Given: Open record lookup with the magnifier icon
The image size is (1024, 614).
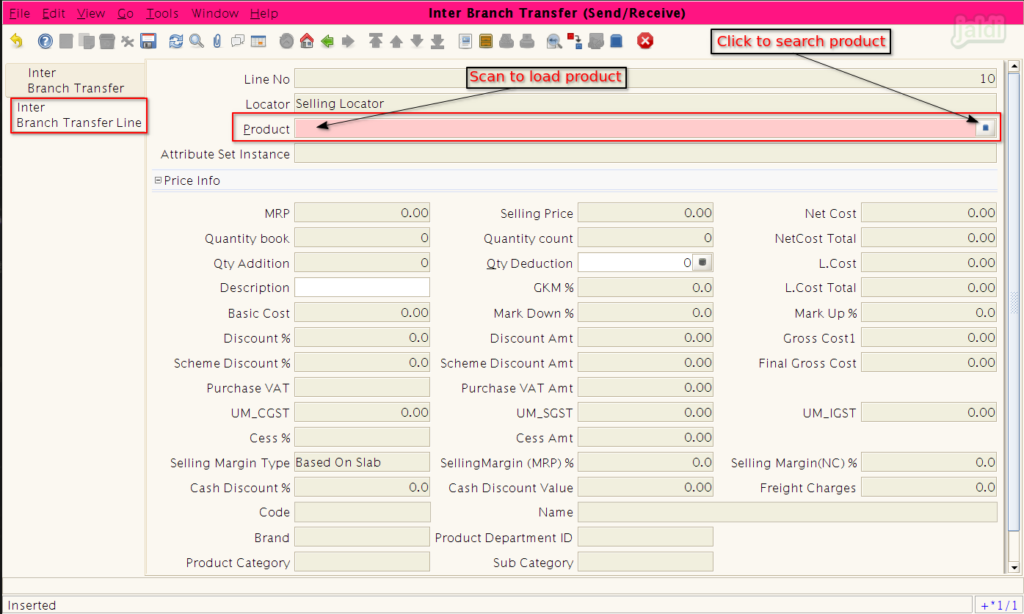Looking at the screenshot, I should [x=197, y=41].
